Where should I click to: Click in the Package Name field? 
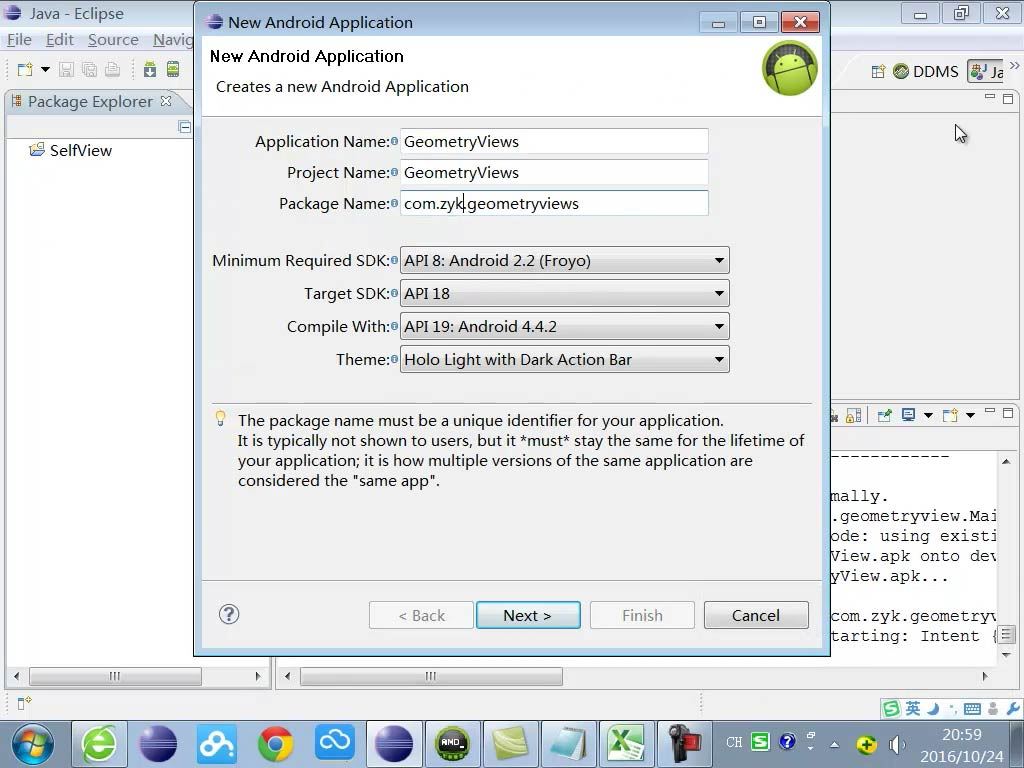click(554, 203)
